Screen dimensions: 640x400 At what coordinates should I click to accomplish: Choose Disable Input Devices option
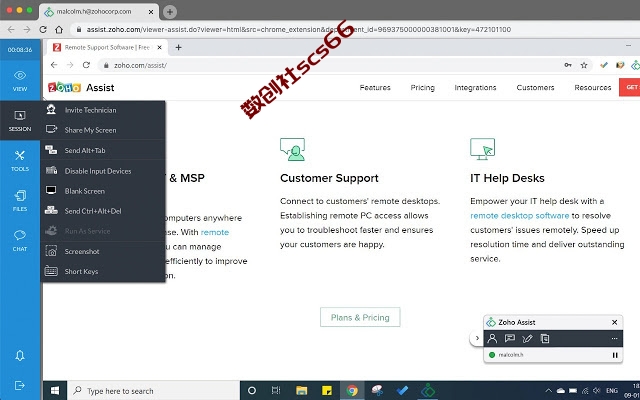(103, 171)
